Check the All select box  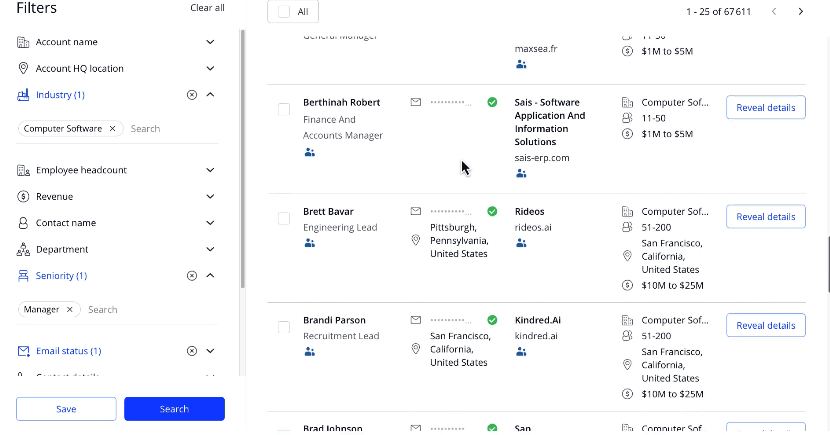[x=284, y=12]
